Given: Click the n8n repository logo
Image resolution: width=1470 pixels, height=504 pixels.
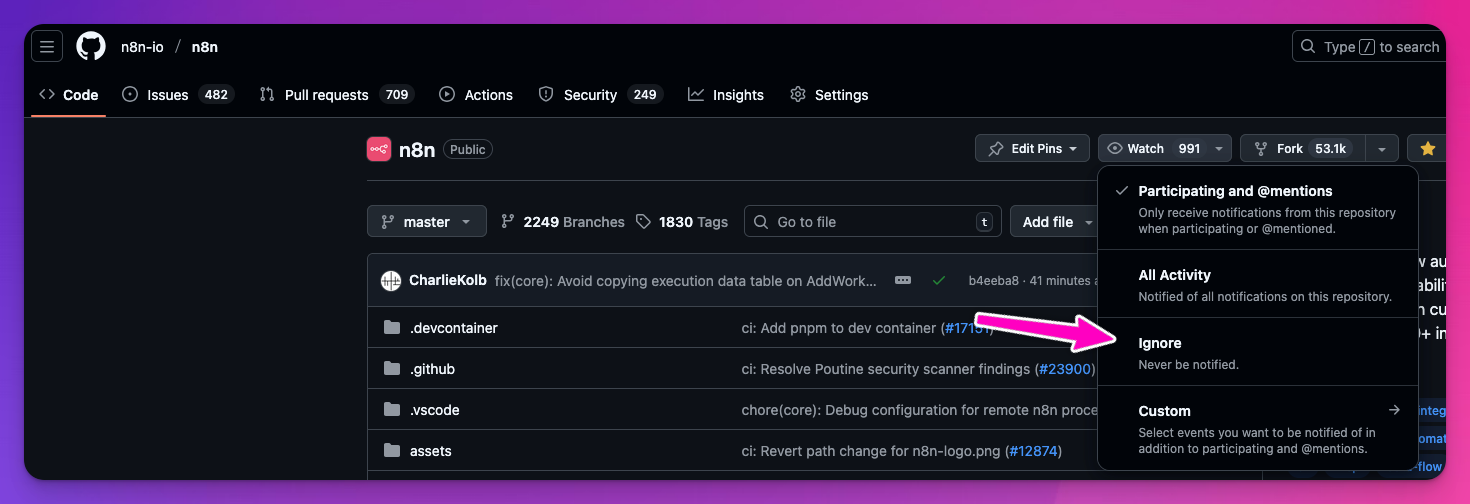Looking at the screenshot, I should (x=379, y=150).
